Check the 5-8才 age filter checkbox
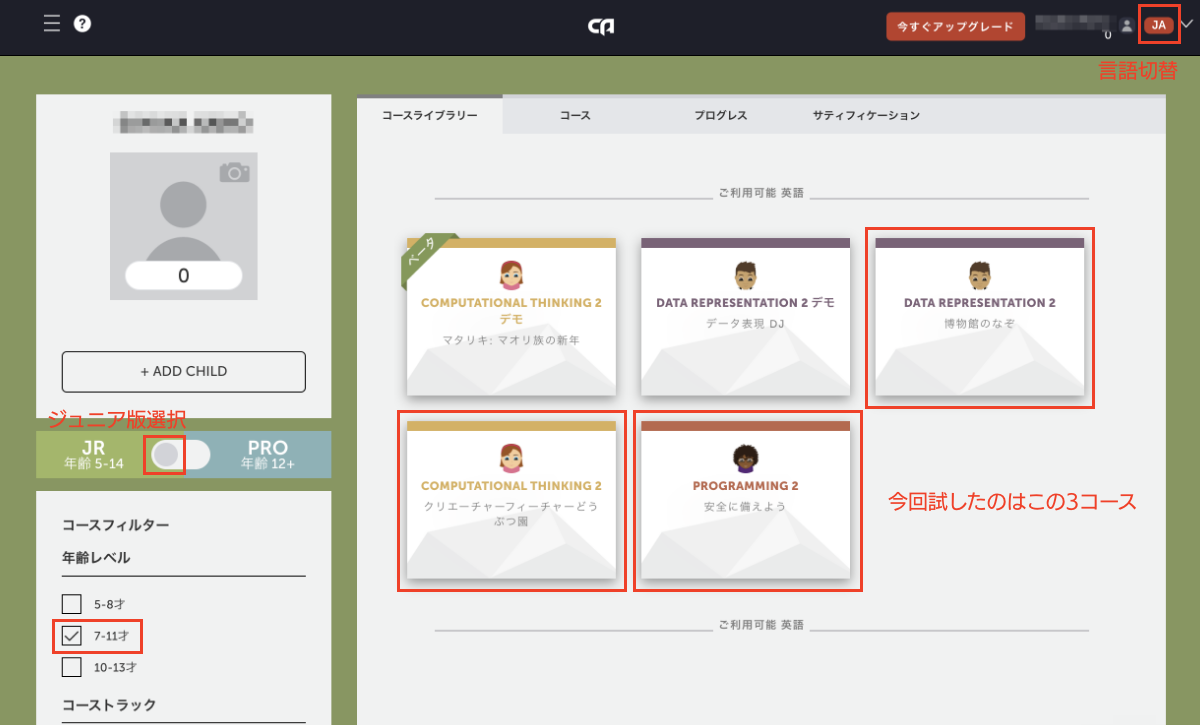This screenshot has width=1200, height=725. 71,604
